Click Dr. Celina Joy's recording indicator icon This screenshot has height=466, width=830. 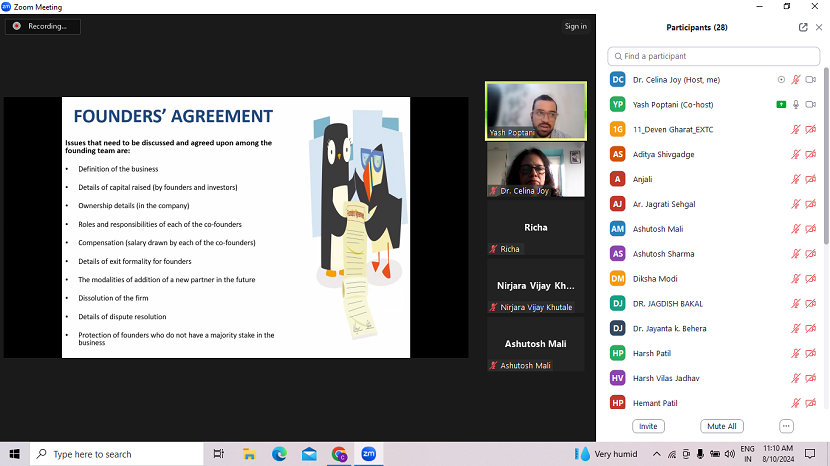pyautogui.click(x=781, y=79)
